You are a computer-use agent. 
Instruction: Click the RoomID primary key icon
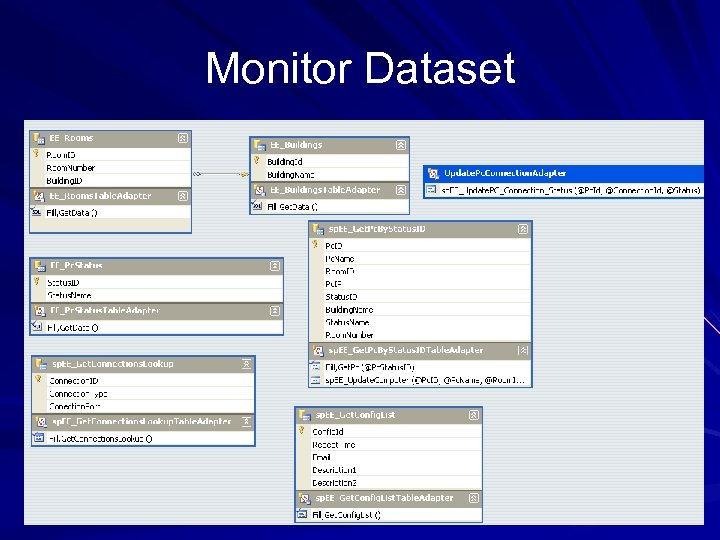click(36, 154)
